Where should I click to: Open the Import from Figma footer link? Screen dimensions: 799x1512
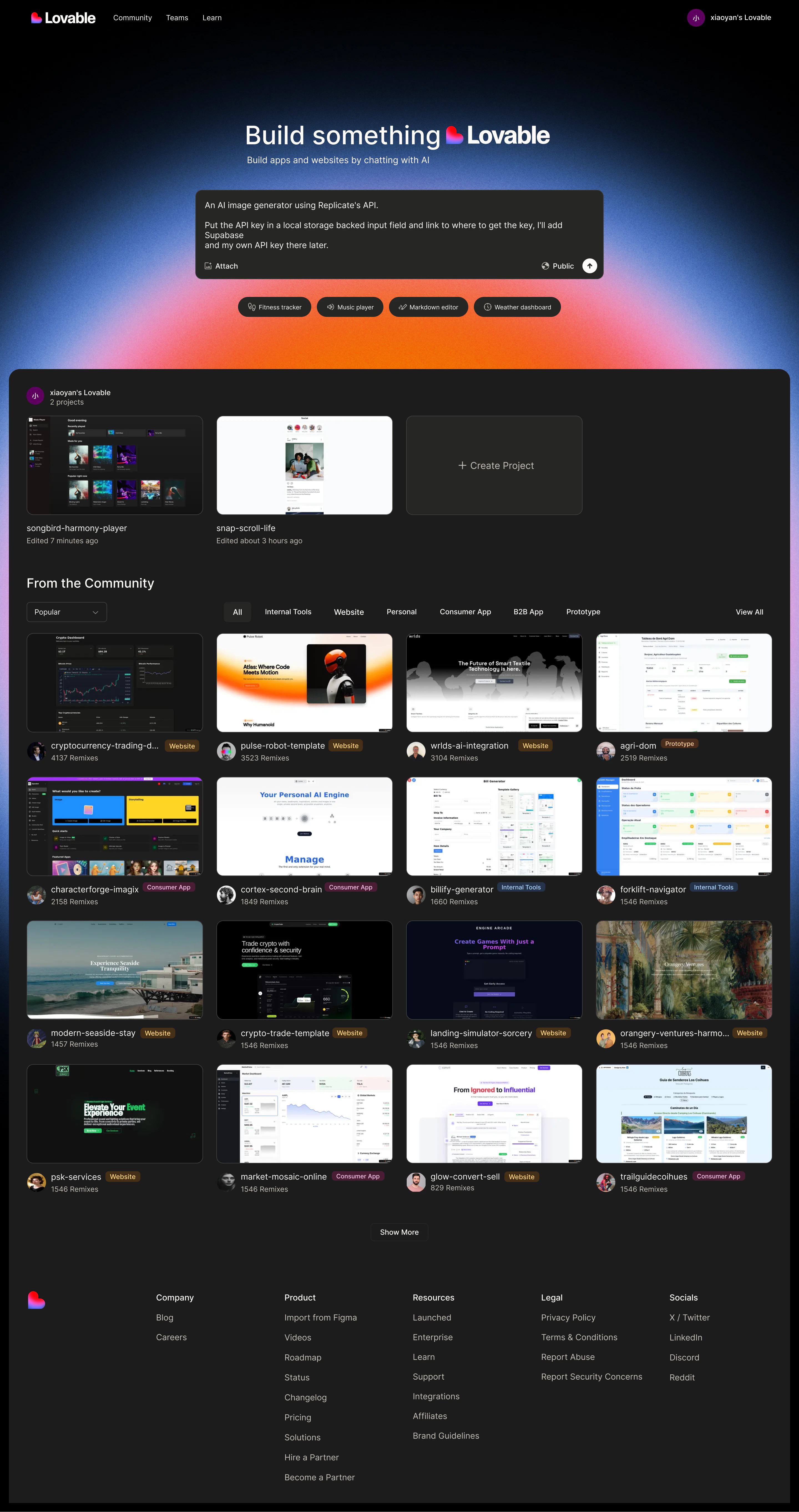pyautogui.click(x=320, y=1318)
